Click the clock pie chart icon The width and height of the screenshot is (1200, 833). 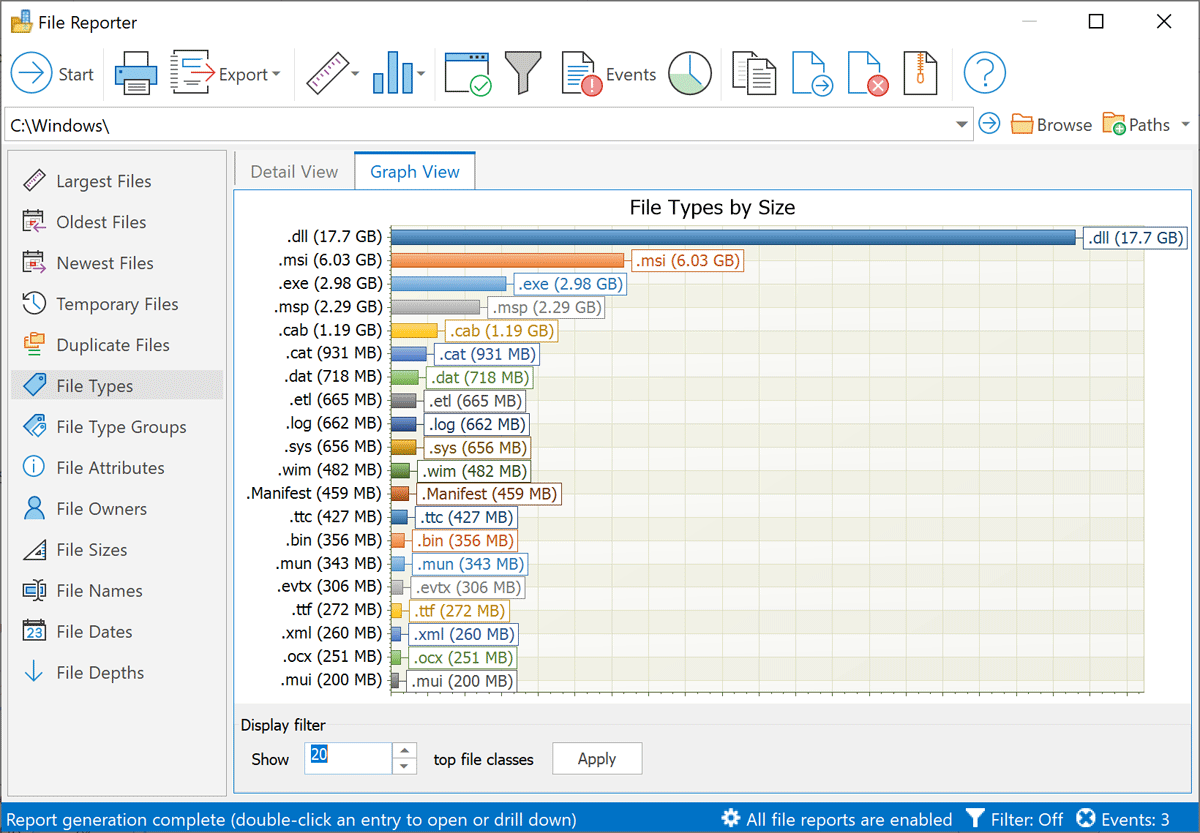click(x=690, y=74)
